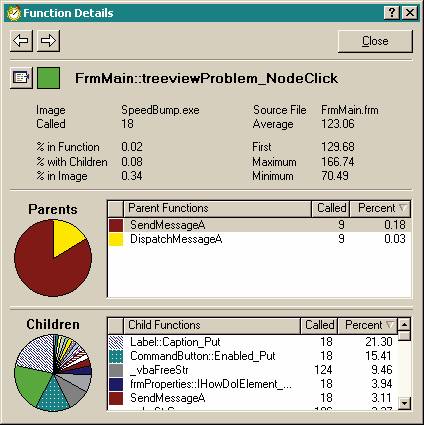Click the Close button
Viewport: 424px width, 425px height.
click(x=375, y=41)
